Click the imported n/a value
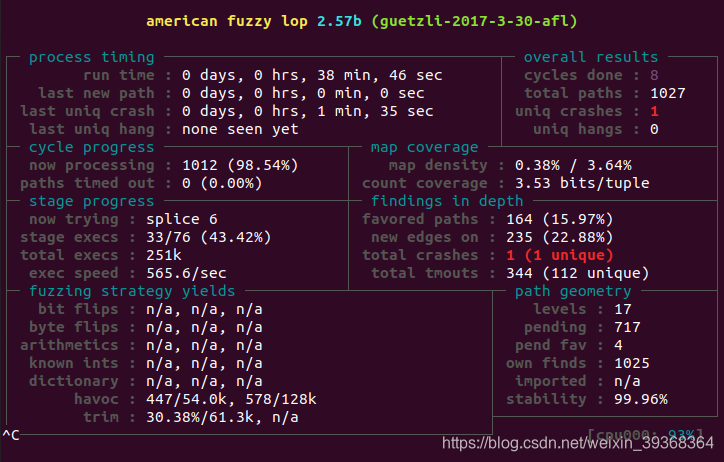 tap(627, 381)
